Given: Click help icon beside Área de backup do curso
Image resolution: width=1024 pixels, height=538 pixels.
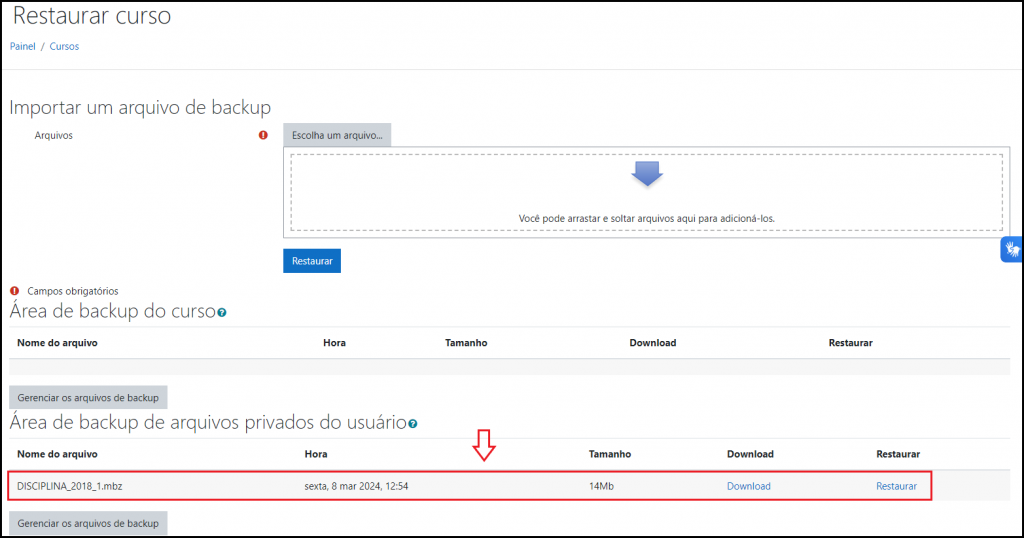Looking at the screenshot, I should [222, 312].
